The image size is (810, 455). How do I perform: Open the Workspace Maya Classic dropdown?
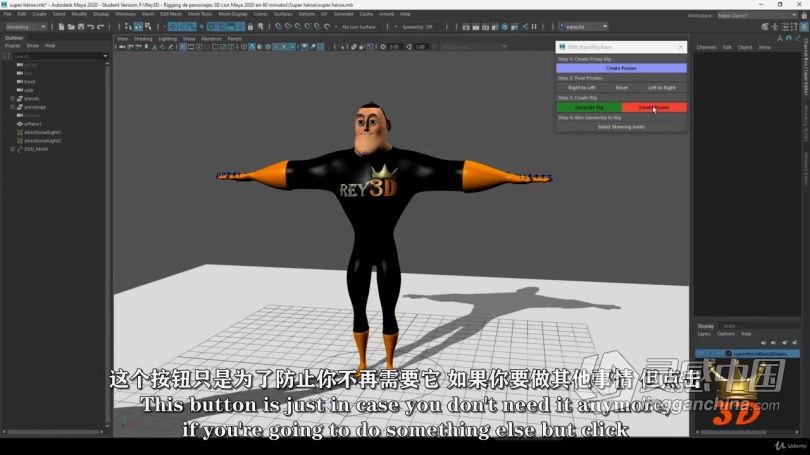pyautogui.click(x=746, y=14)
